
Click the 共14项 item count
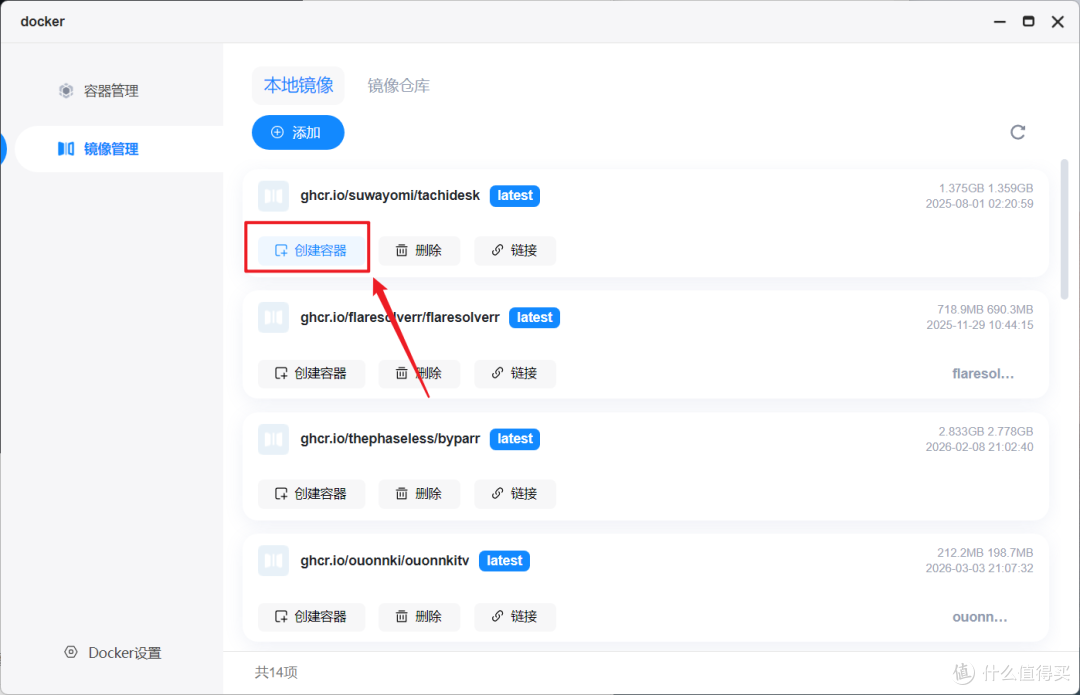click(x=276, y=672)
